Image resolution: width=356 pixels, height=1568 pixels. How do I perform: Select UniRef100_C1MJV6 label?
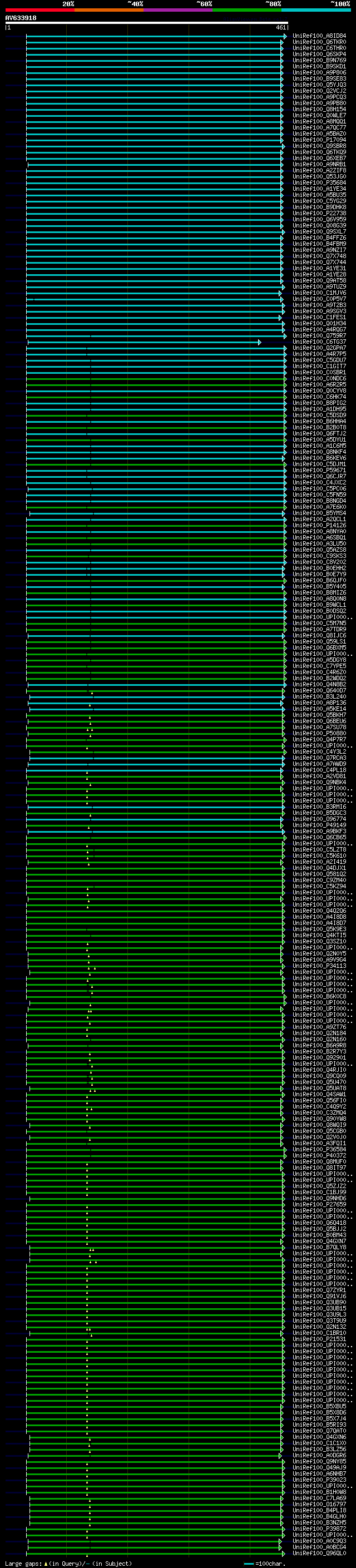tap(319, 293)
